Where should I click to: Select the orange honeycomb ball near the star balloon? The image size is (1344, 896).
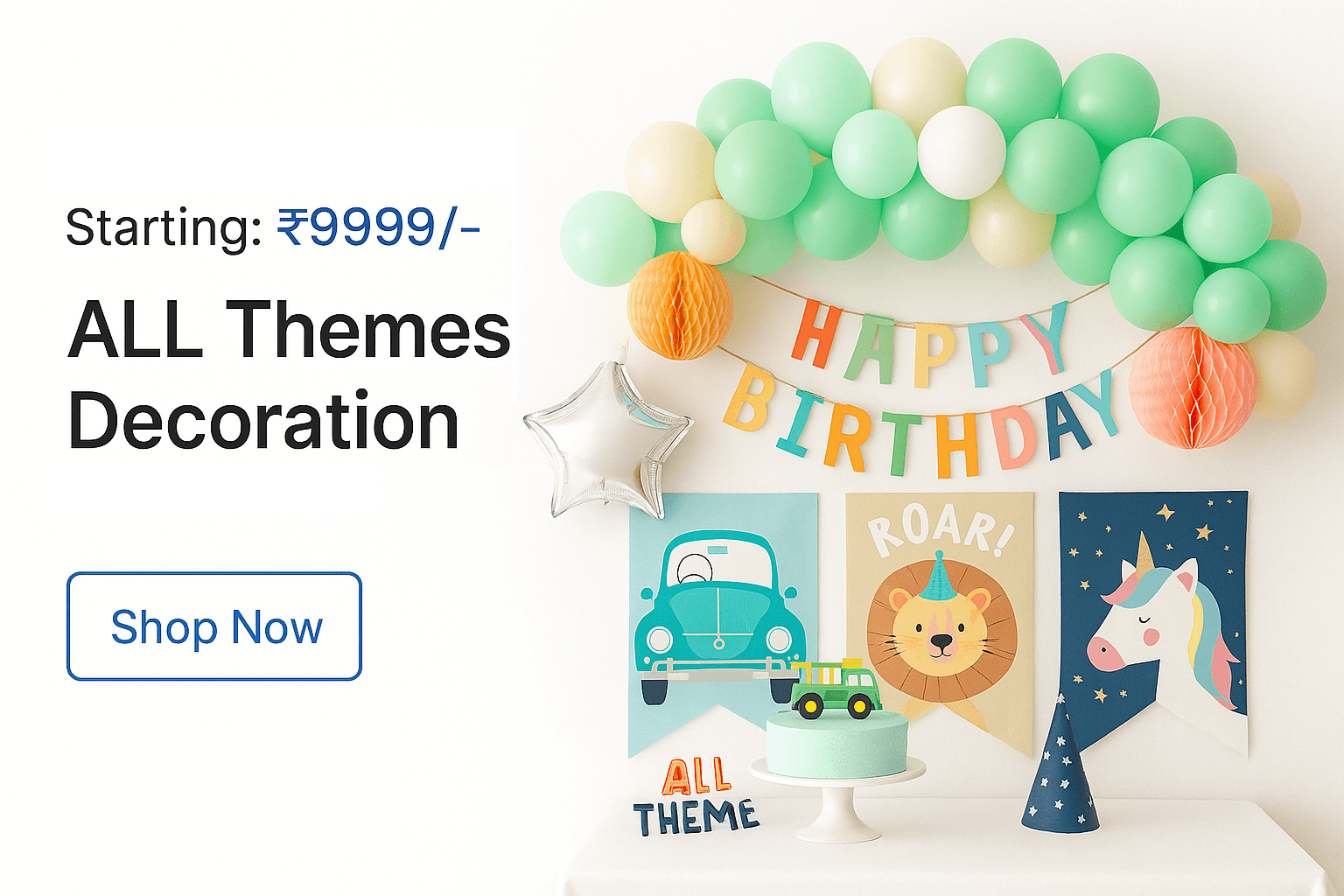pyautogui.click(x=679, y=305)
